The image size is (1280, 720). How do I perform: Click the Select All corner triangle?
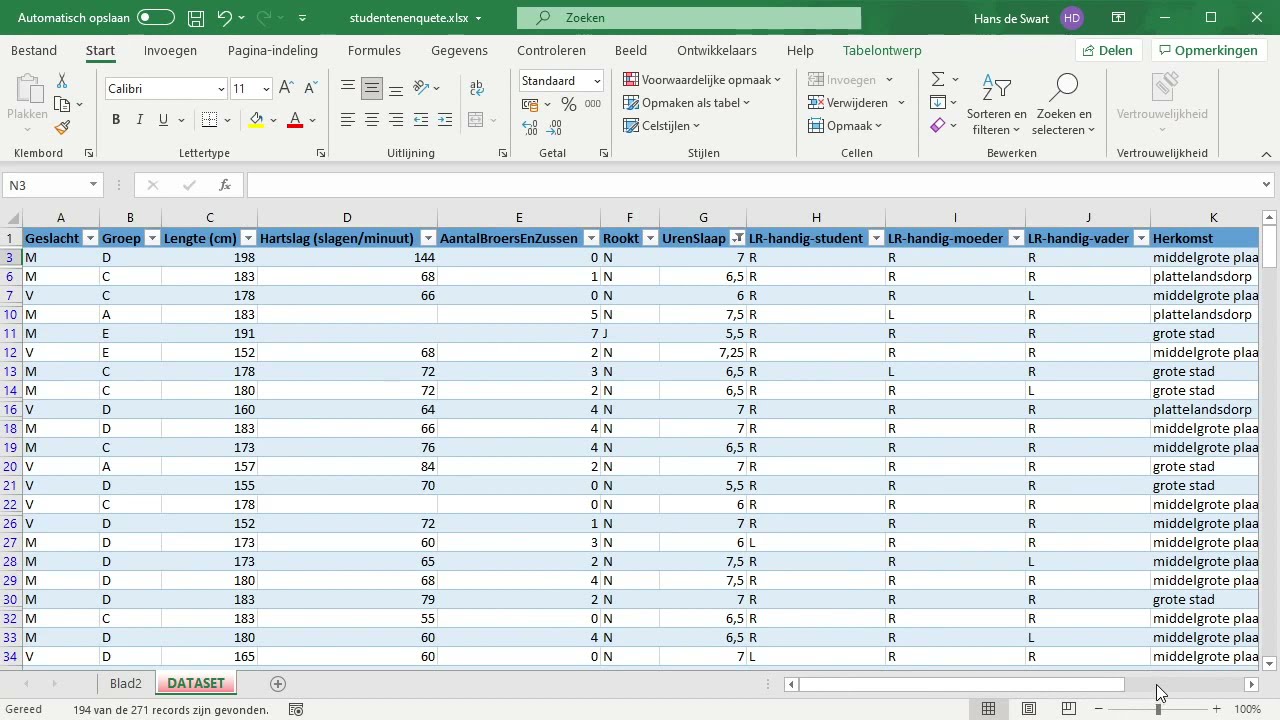coord(12,218)
